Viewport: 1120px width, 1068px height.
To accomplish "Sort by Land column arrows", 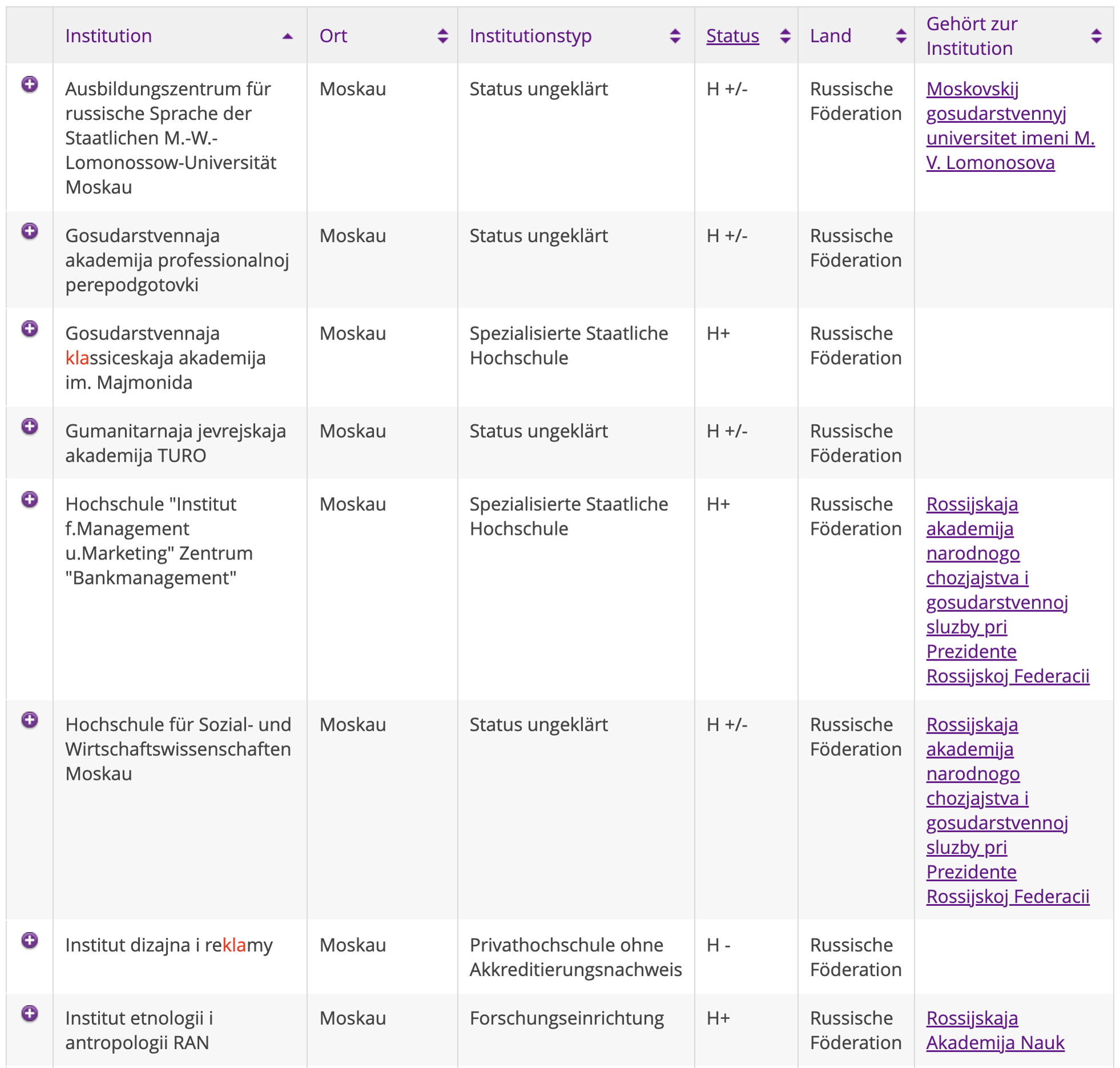I will 901,36.
